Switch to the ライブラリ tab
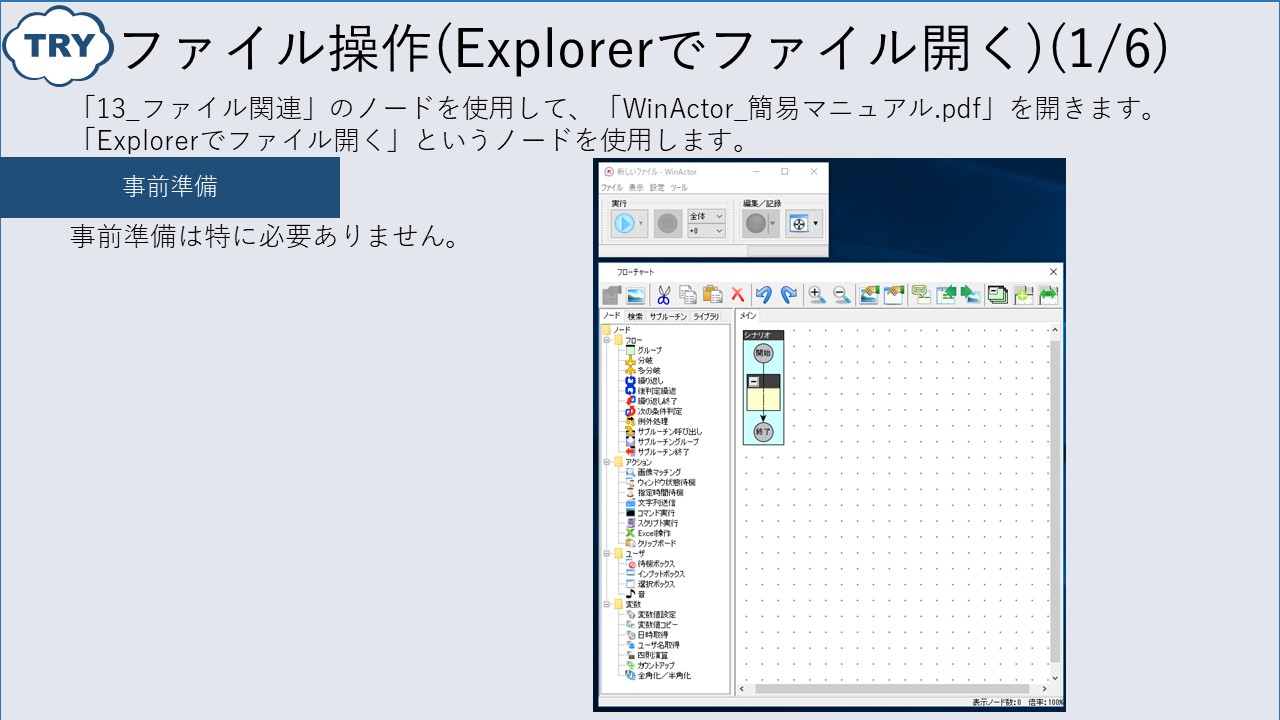This screenshot has width=1280, height=720. click(706, 316)
